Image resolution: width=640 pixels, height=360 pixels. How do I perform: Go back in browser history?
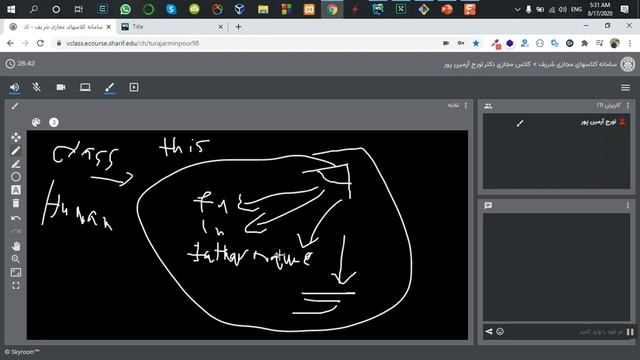[x=10, y=43]
